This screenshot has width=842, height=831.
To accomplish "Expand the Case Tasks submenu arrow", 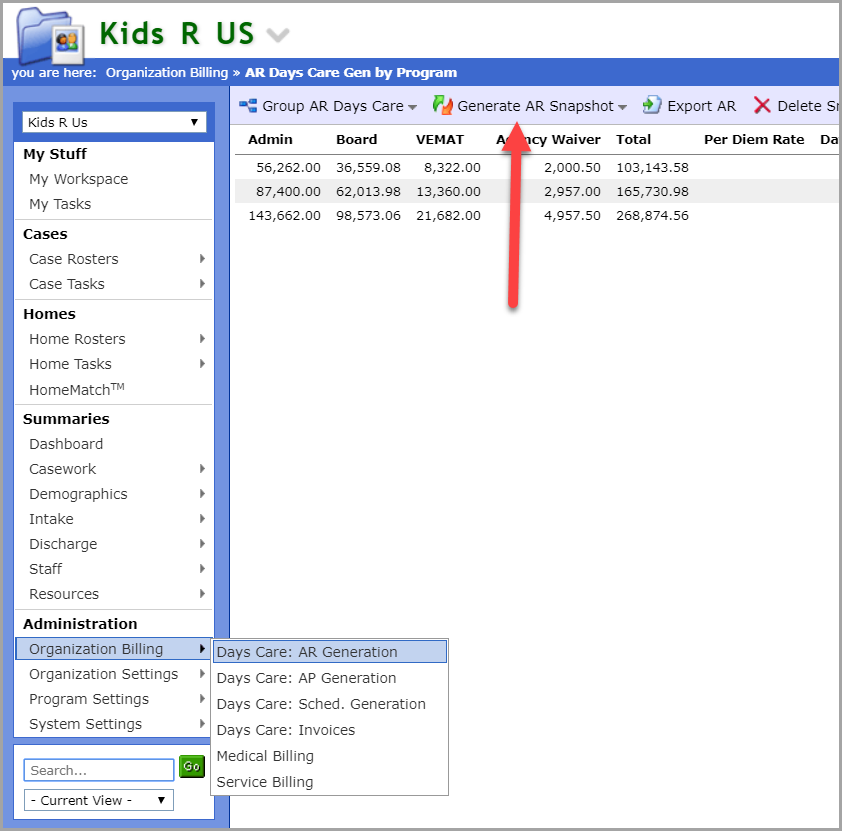I will (x=202, y=283).
